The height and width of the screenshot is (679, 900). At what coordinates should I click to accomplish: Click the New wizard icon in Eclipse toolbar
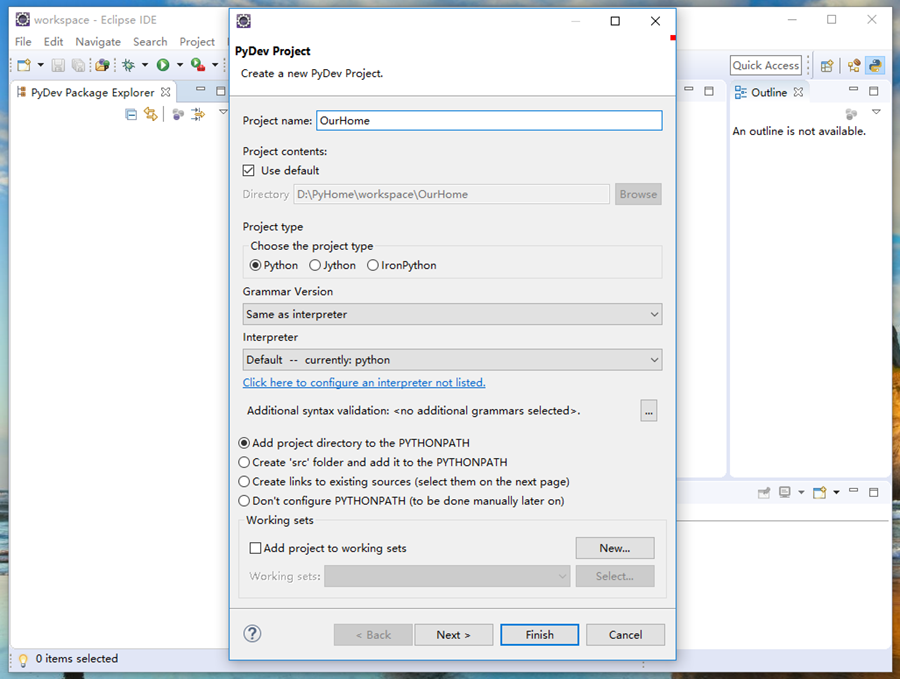tap(24, 65)
